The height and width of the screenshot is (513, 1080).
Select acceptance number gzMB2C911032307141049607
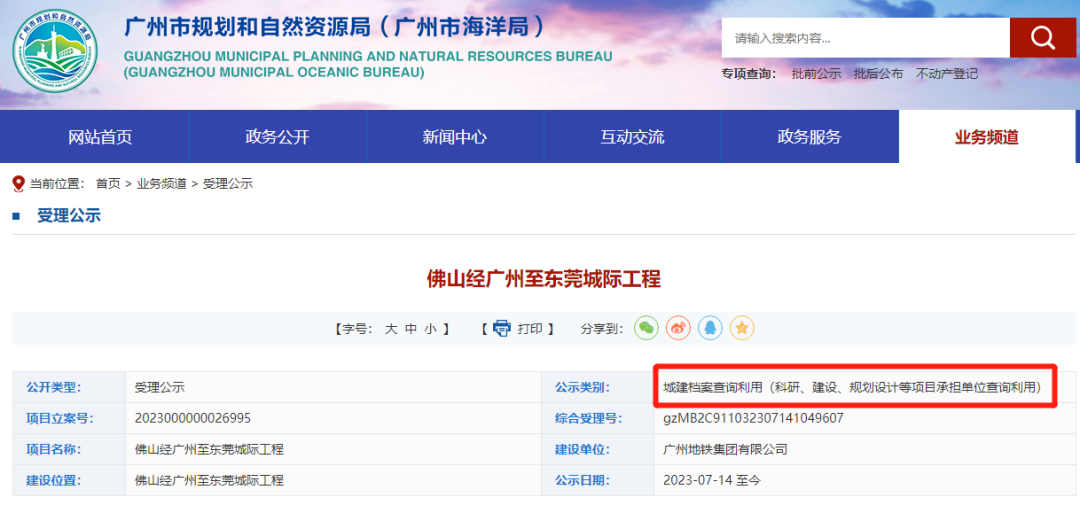[x=753, y=419]
